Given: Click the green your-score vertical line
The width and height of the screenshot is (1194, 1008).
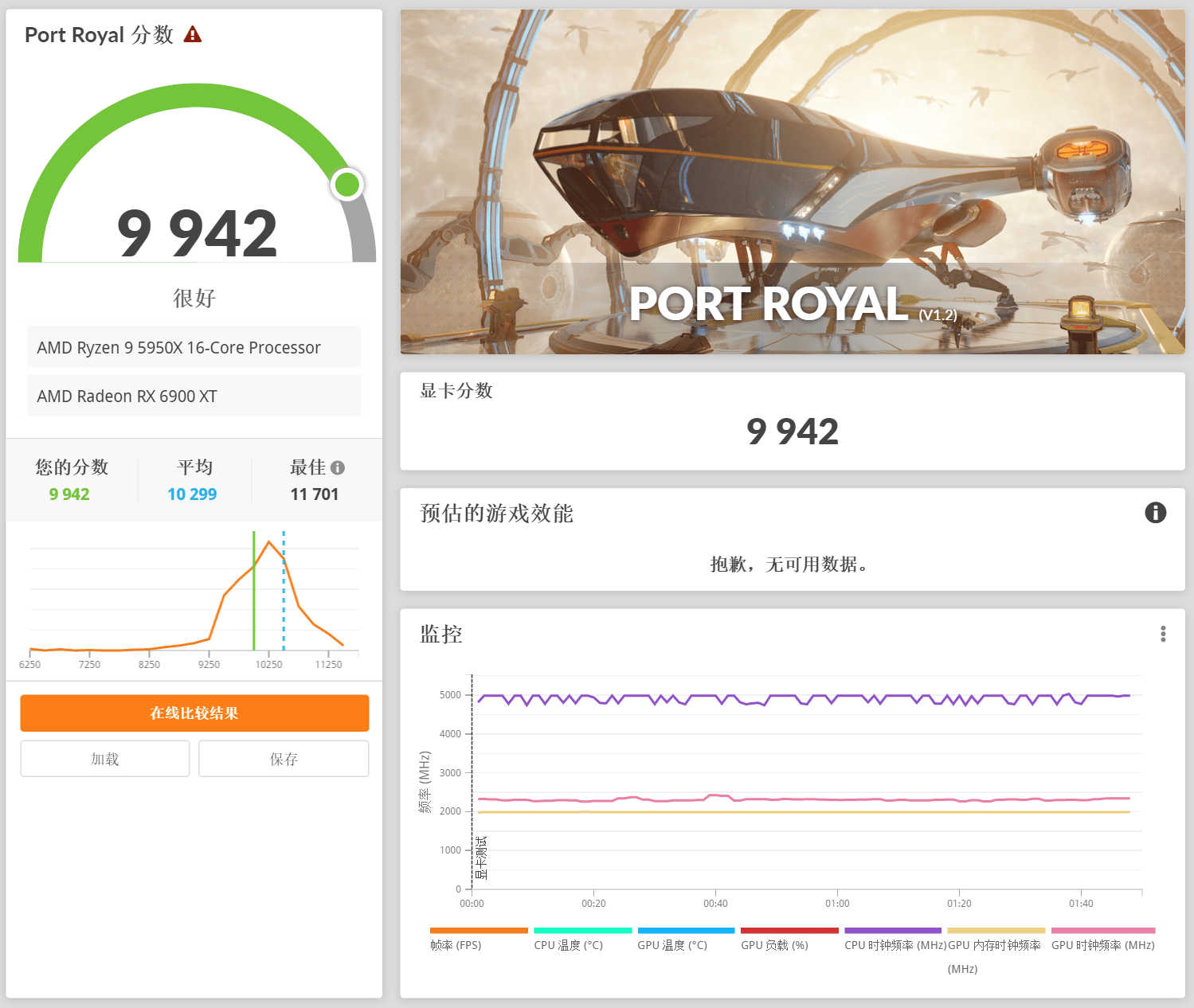Looking at the screenshot, I should (x=254, y=591).
